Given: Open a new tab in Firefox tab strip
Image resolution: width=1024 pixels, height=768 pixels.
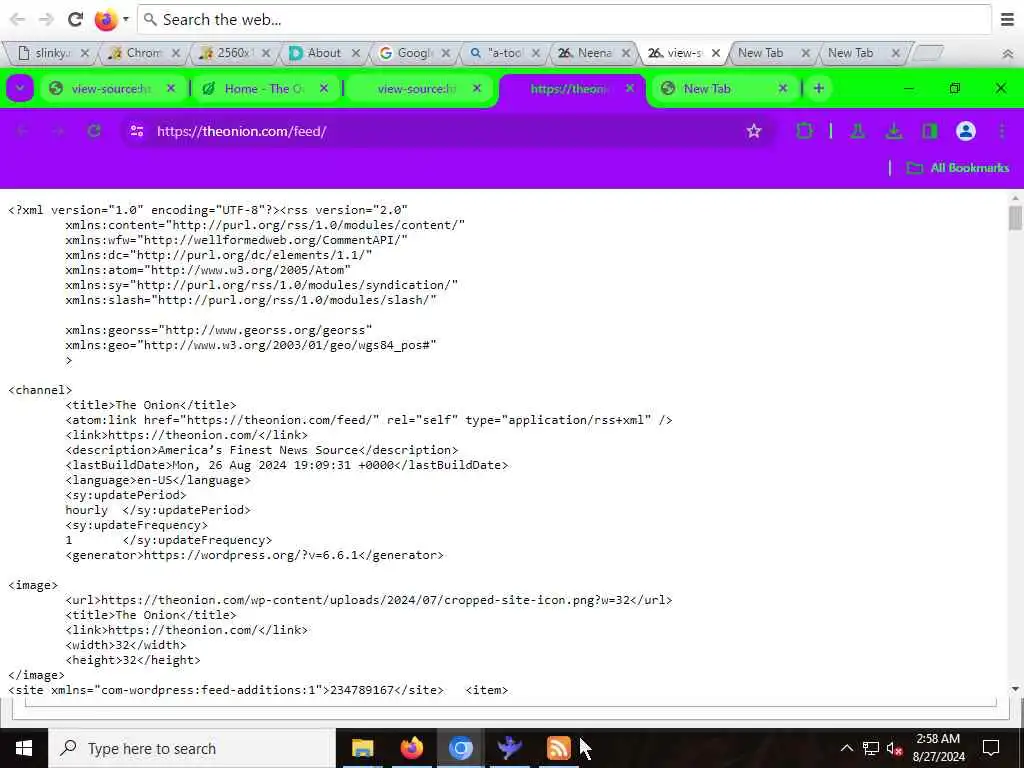Looking at the screenshot, I should (x=927, y=53).
